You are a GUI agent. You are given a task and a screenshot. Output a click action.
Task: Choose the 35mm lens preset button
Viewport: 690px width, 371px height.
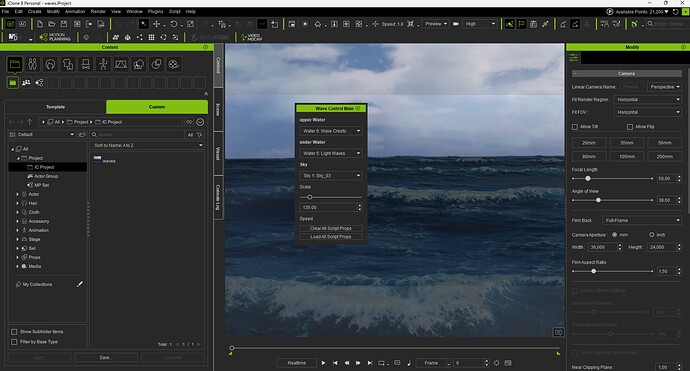[x=627, y=143]
